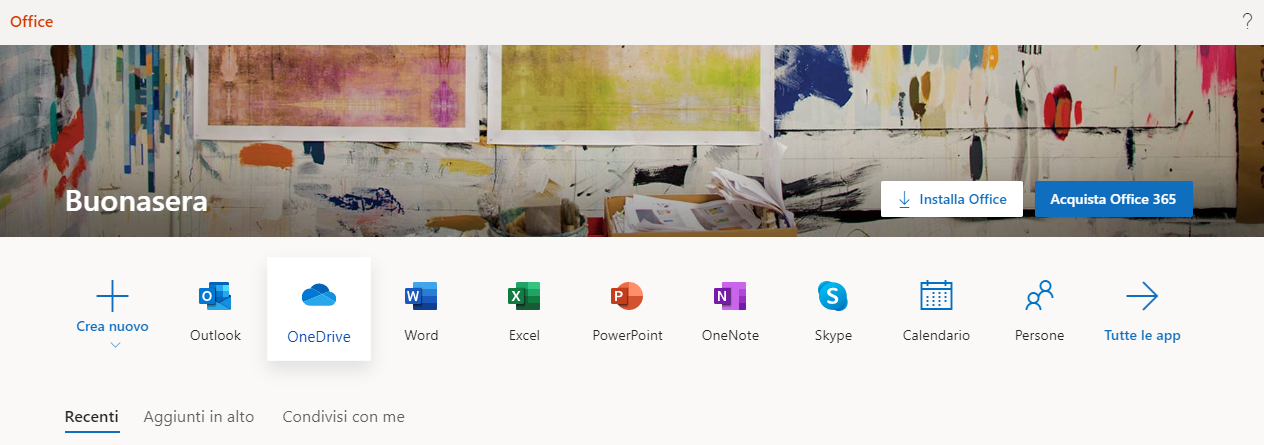This screenshot has height=445, width=1264.
Task: Click the help question mark icon
Action: pyautogui.click(x=1247, y=22)
